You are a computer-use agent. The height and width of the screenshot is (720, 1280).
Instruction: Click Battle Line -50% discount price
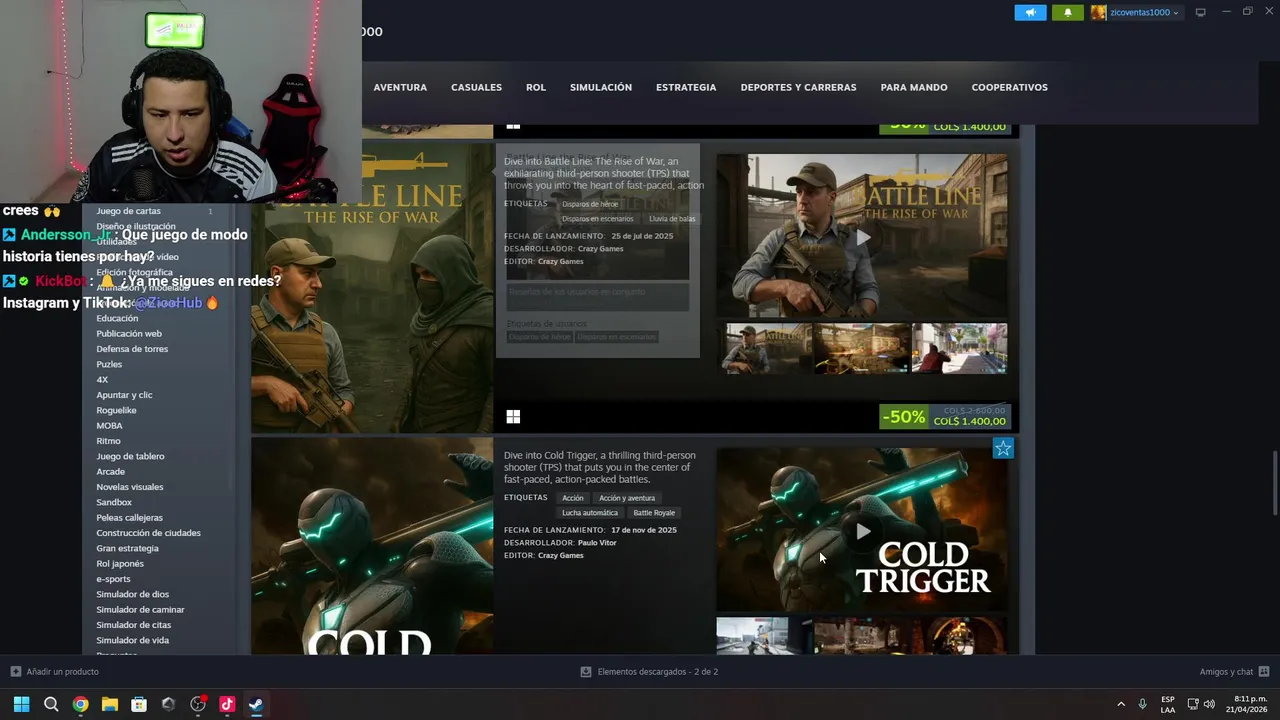tap(944, 416)
